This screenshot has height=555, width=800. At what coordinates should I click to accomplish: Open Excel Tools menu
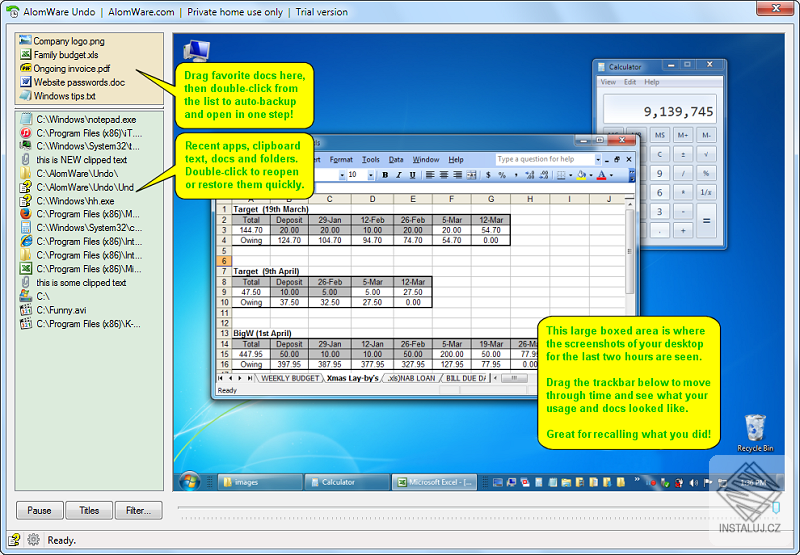point(371,160)
